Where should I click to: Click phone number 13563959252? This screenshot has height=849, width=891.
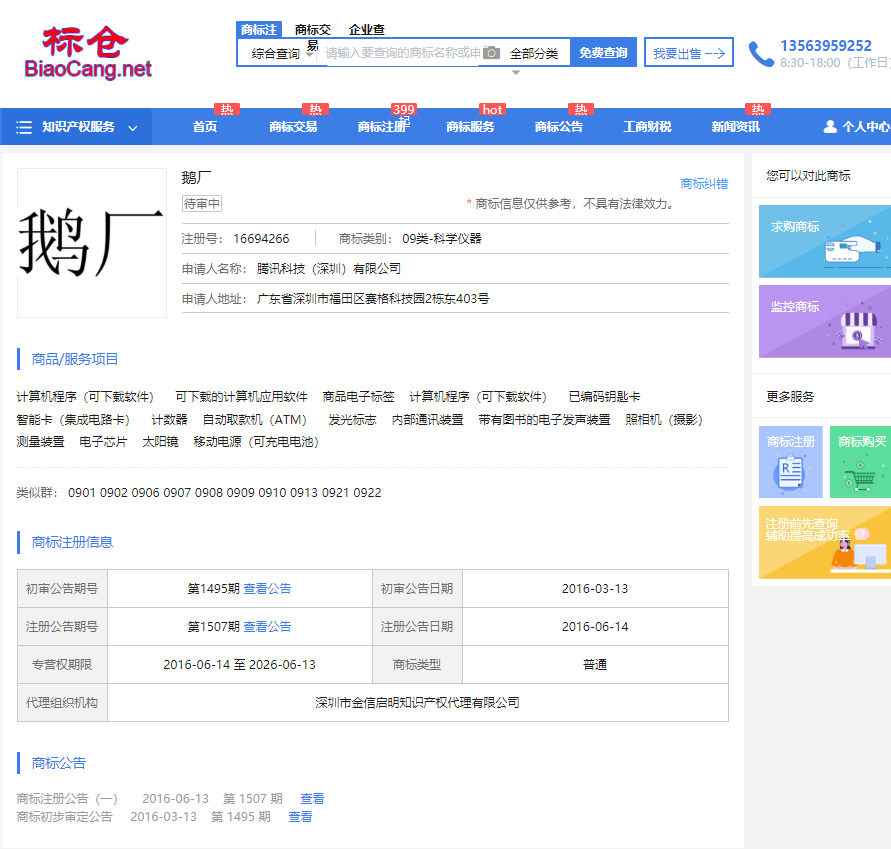tap(826, 45)
